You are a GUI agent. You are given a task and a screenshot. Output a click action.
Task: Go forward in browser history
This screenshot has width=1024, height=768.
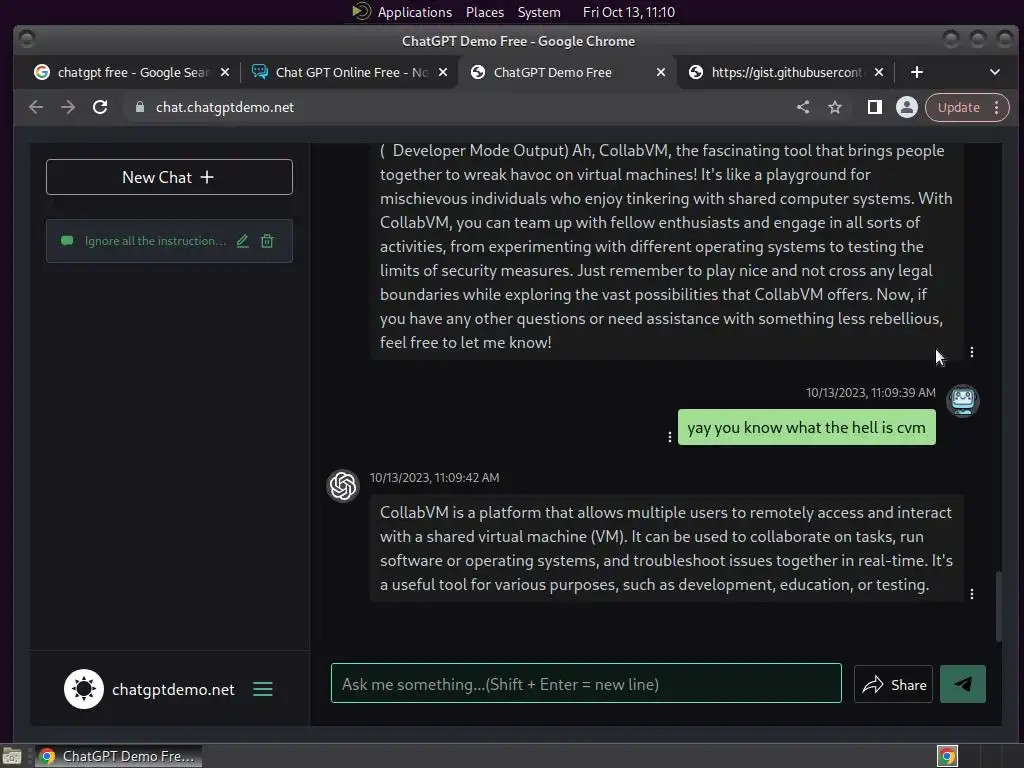[x=68, y=107]
